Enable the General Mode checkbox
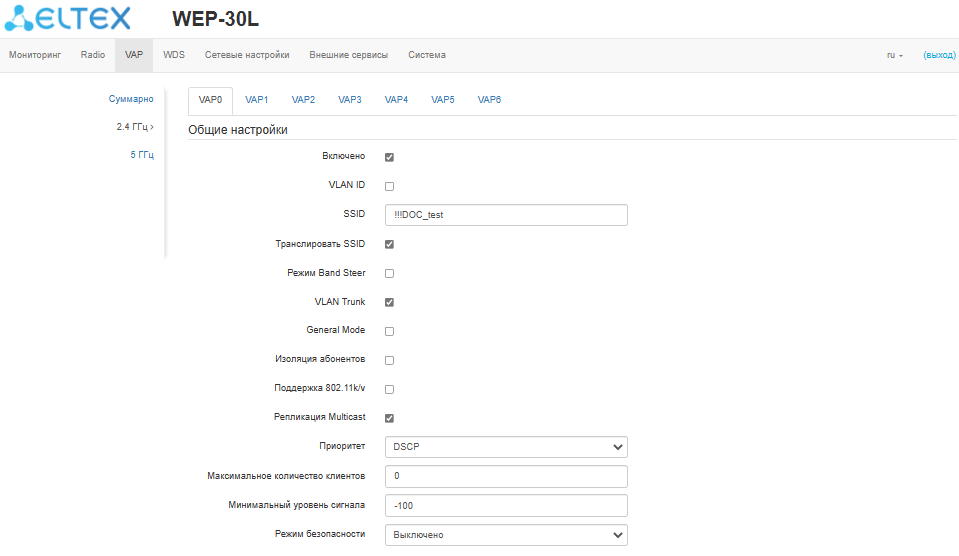This screenshot has height=556, width=959. [x=390, y=332]
